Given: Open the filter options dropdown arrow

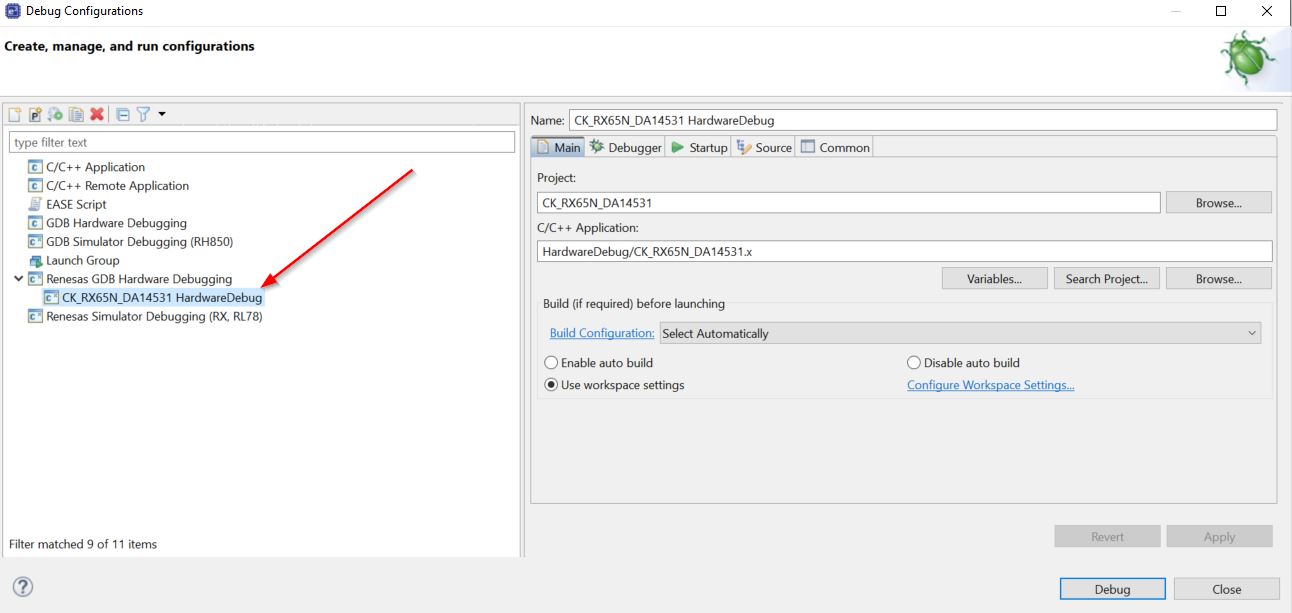Looking at the screenshot, I should coord(162,114).
